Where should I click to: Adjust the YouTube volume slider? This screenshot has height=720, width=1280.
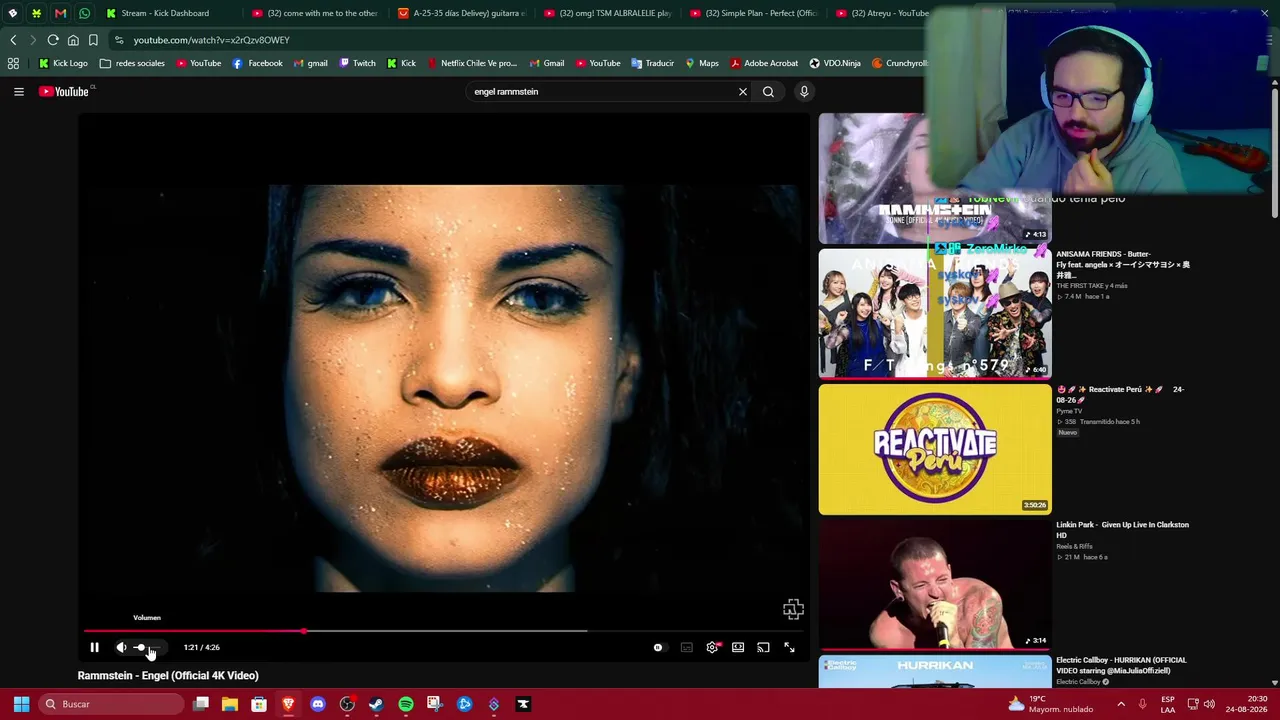click(x=146, y=647)
